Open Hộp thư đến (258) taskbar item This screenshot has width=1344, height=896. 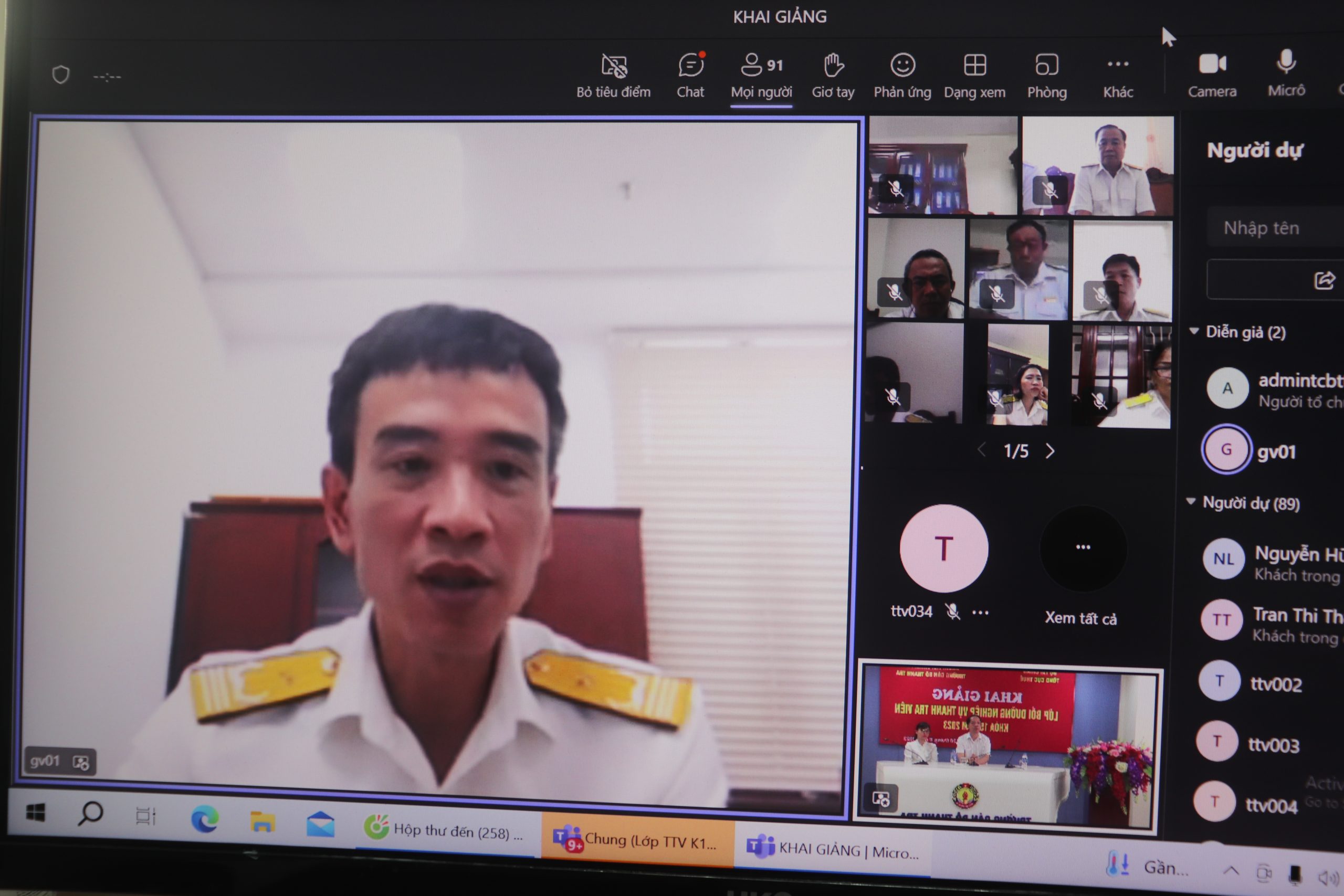click(x=446, y=831)
